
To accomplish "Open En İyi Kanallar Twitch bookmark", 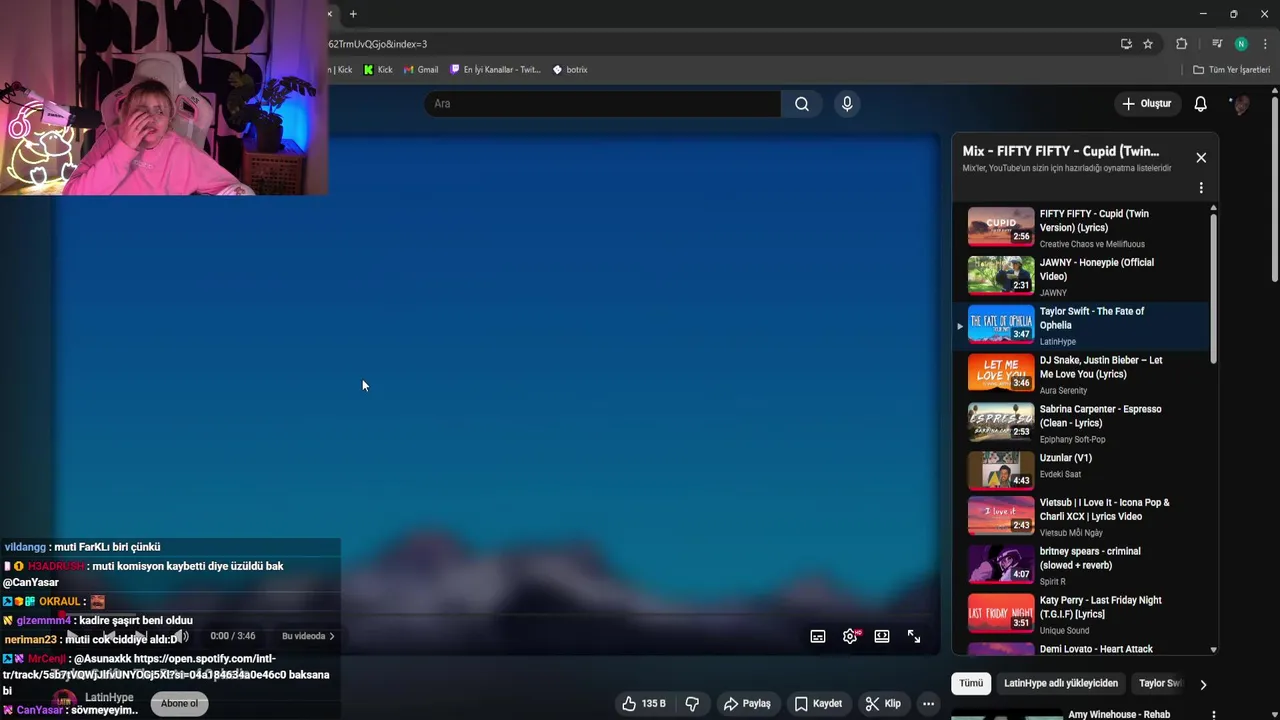I will point(495,70).
